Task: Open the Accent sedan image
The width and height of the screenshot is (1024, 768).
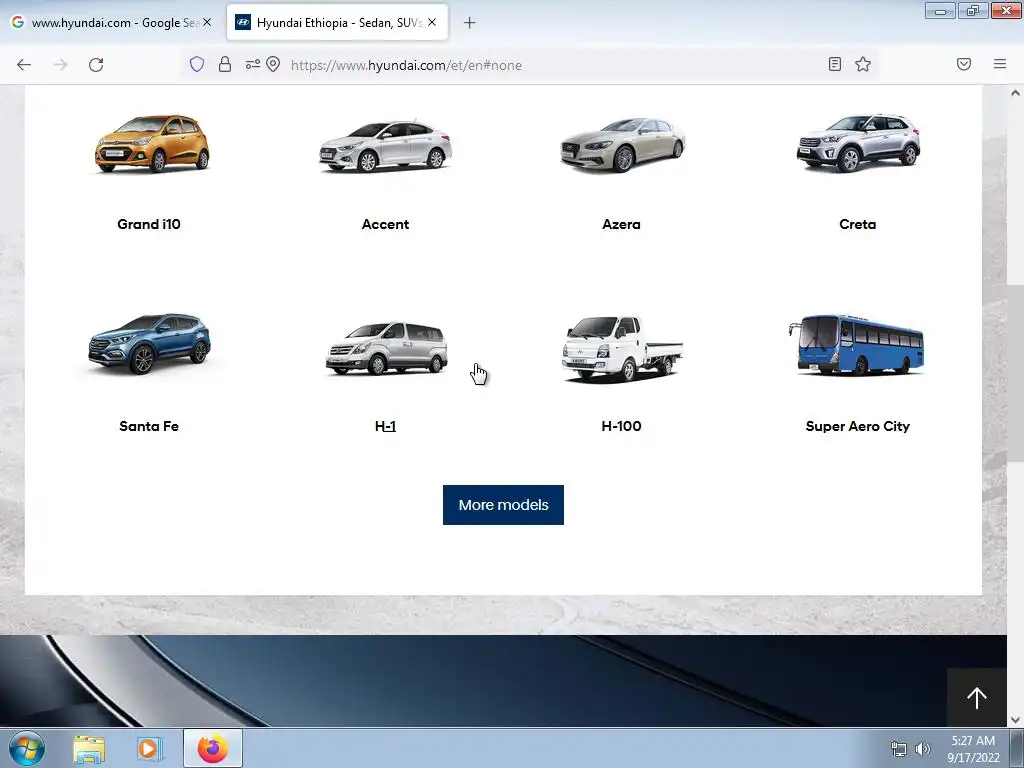Action: click(385, 146)
